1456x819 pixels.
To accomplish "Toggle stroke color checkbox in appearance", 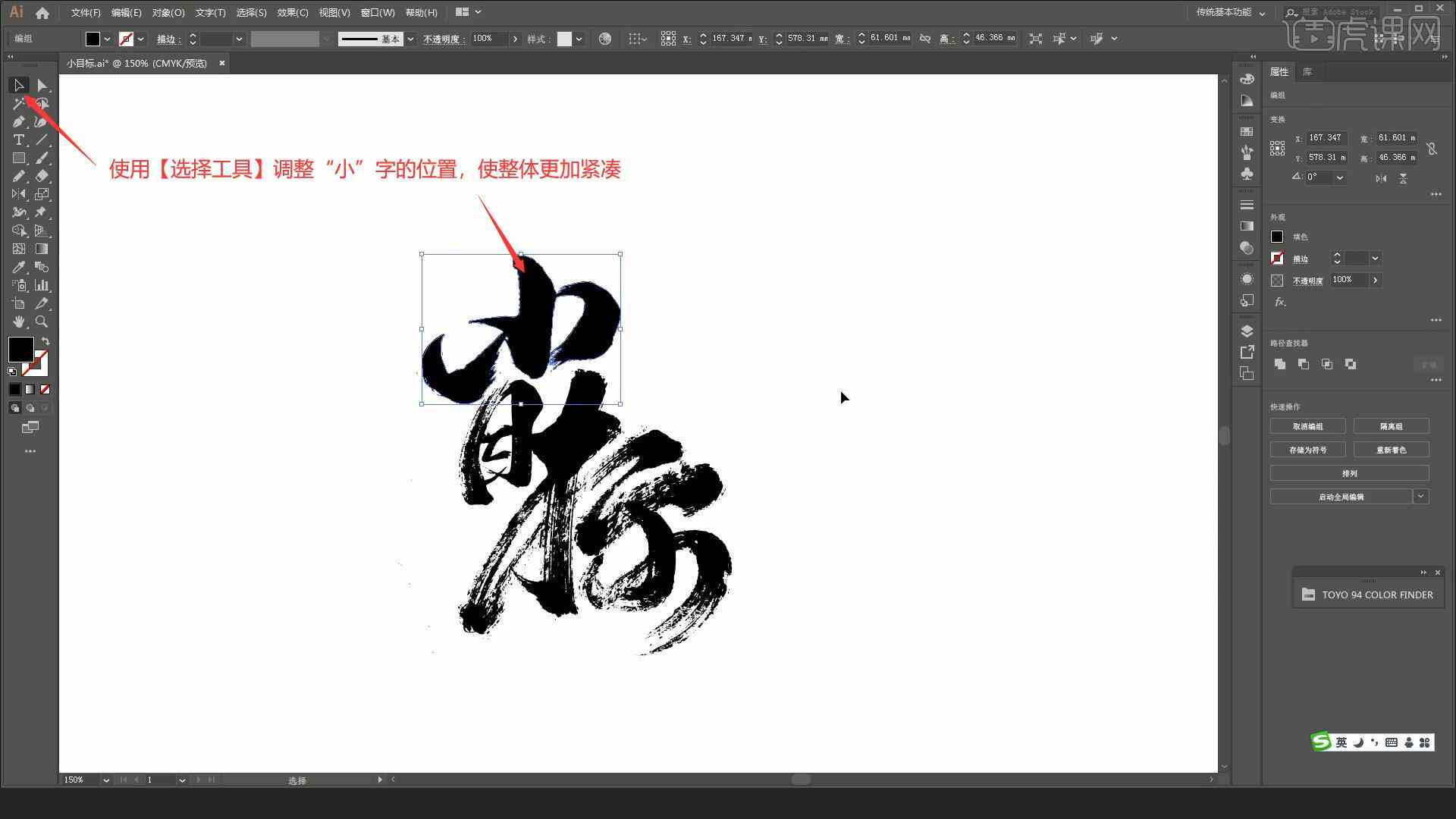I will pyautogui.click(x=1276, y=258).
